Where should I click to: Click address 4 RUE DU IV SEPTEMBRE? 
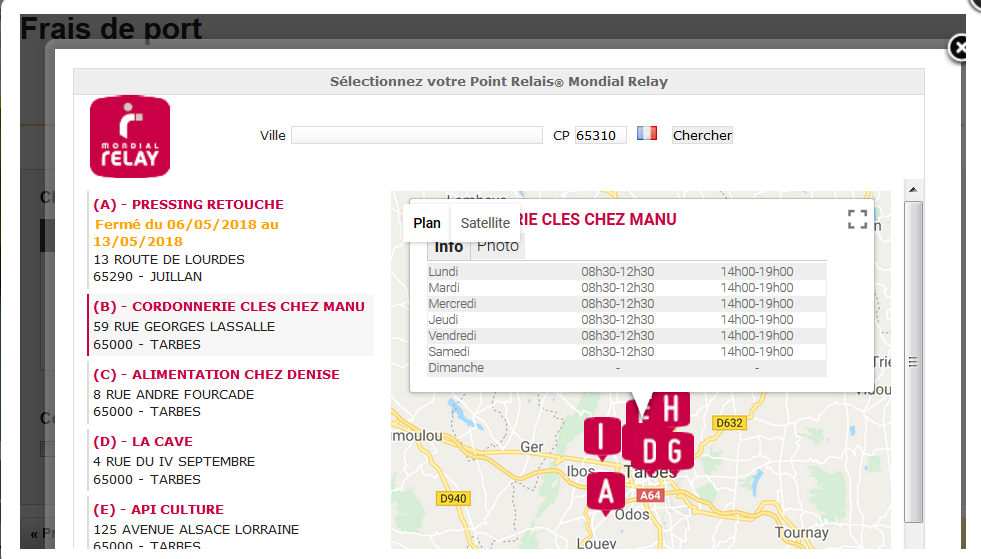(x=174, y=461)
